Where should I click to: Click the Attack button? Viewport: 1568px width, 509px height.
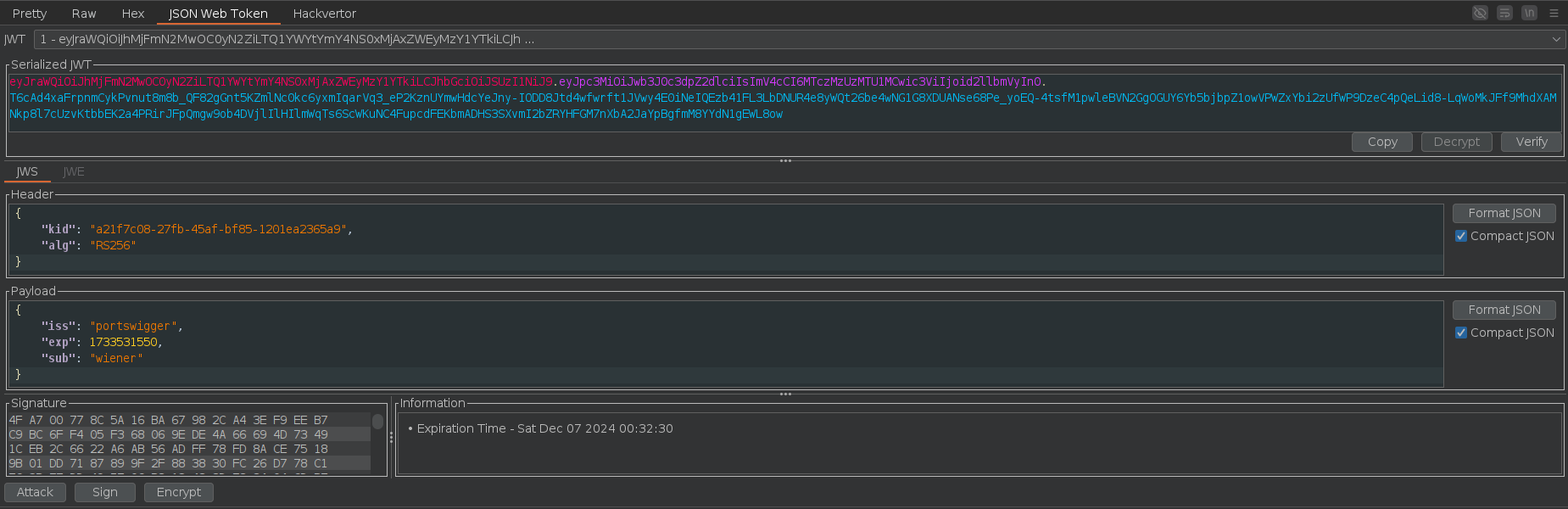point(35,492)
